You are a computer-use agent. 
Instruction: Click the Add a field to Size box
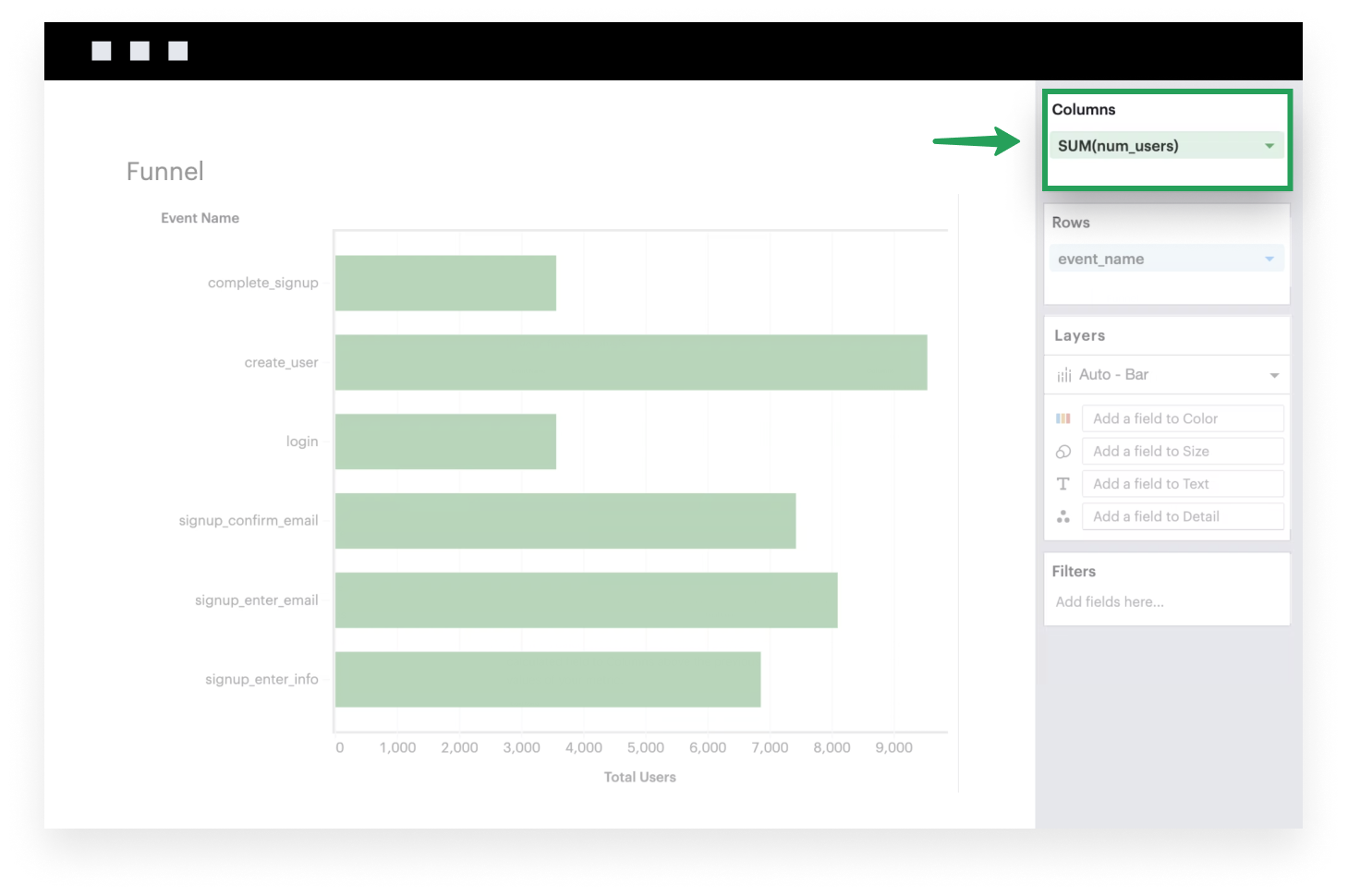coord(1182,452)
